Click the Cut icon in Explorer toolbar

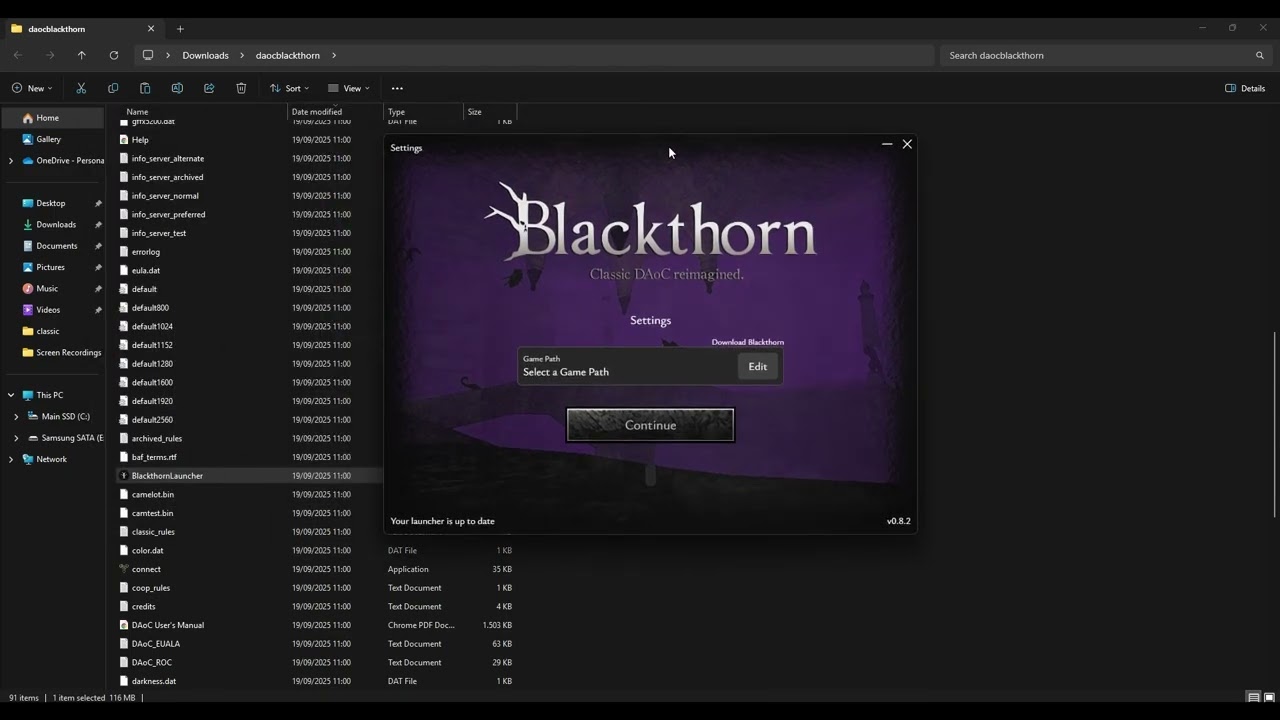[81, 88]
